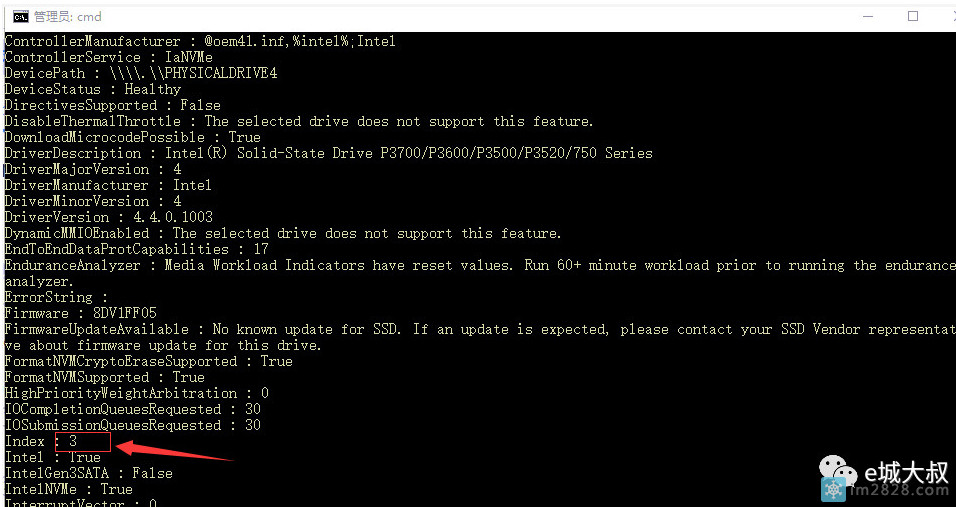Click the DeviceStatus Healthy line

click(x=93, y=89)
